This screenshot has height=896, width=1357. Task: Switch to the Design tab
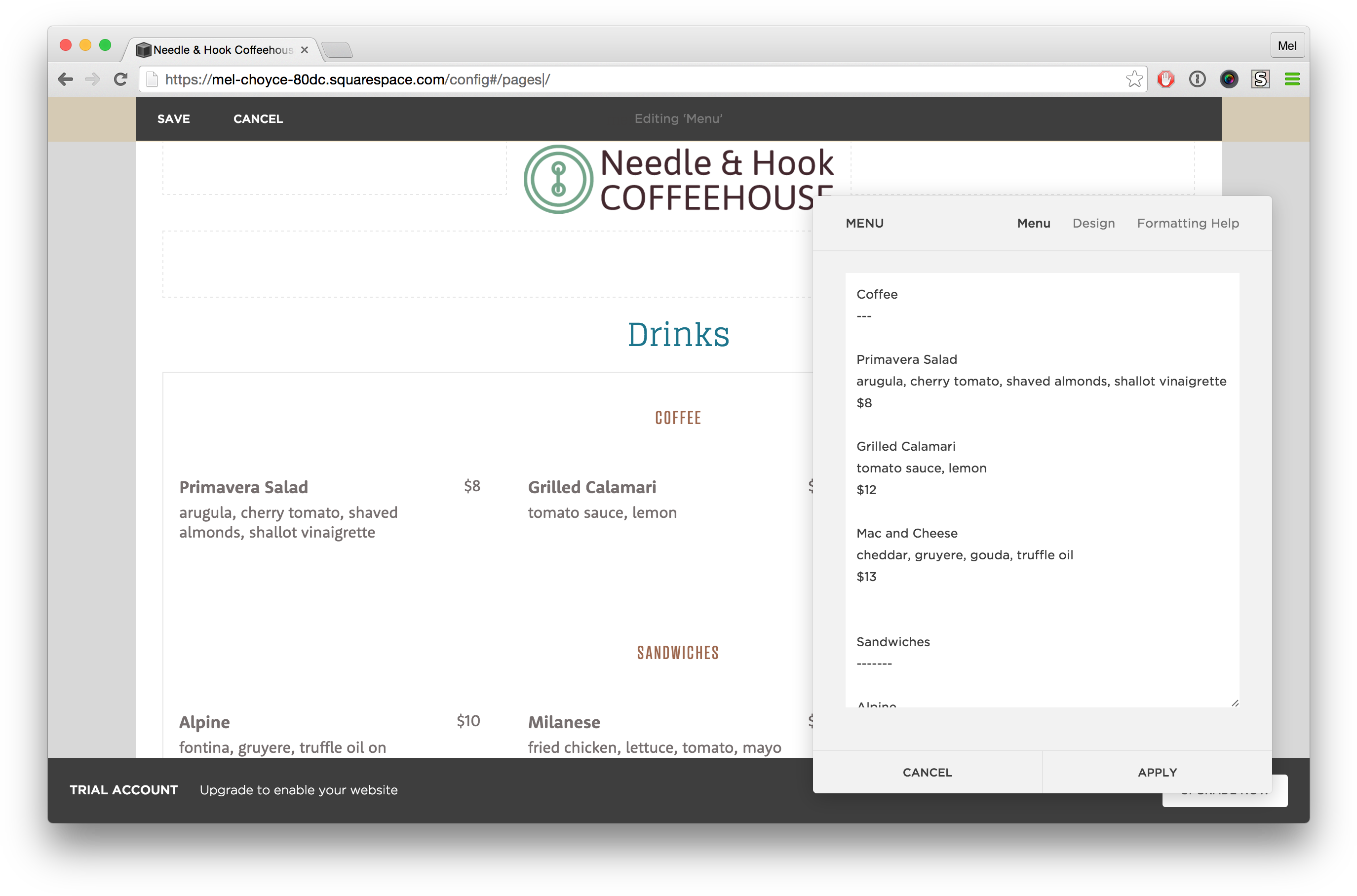(1093, 224)
